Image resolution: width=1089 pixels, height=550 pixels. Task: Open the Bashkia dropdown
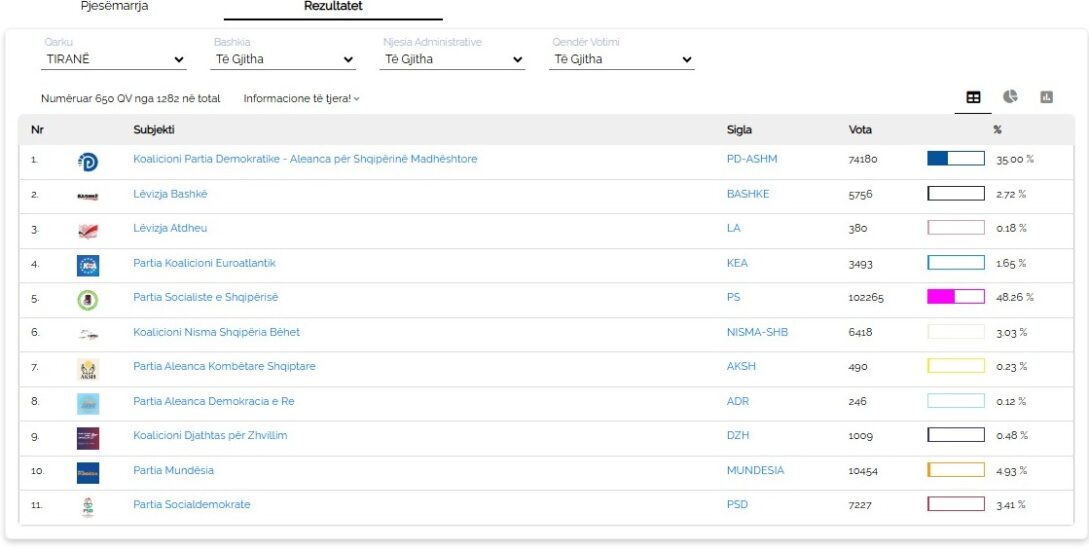[284, 60]
